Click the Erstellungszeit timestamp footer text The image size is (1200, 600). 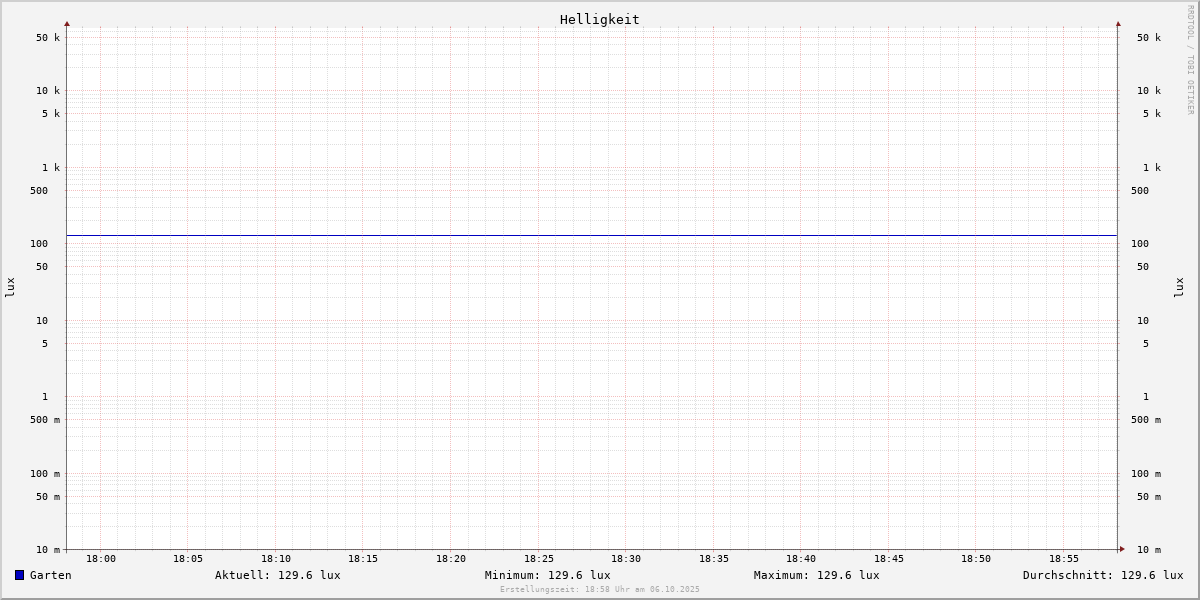pyautogui.click(x=599, y=590)
